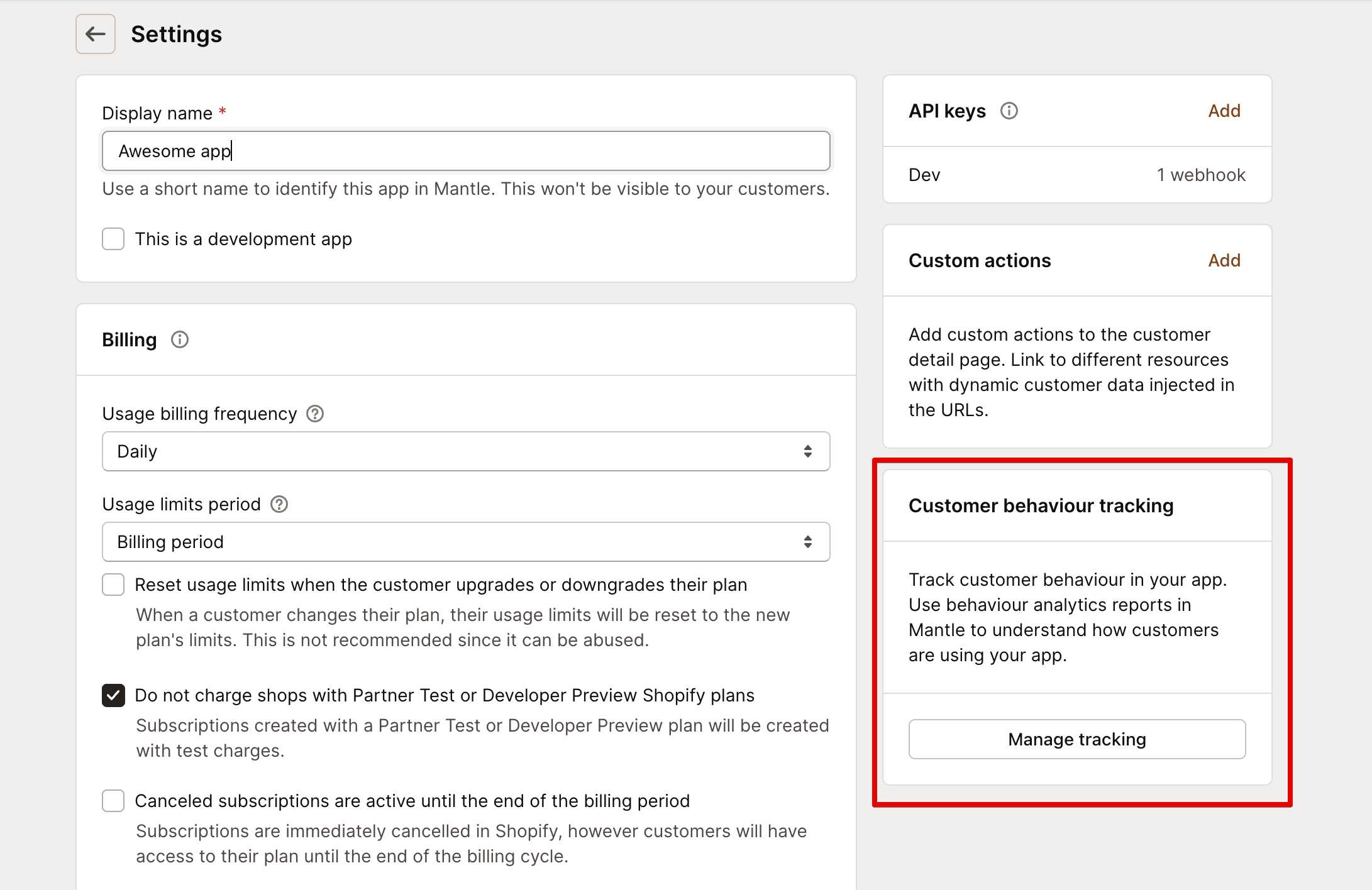Click the Billing info icon
This screenshot has height=890, width=1372.
pos(179,340)
